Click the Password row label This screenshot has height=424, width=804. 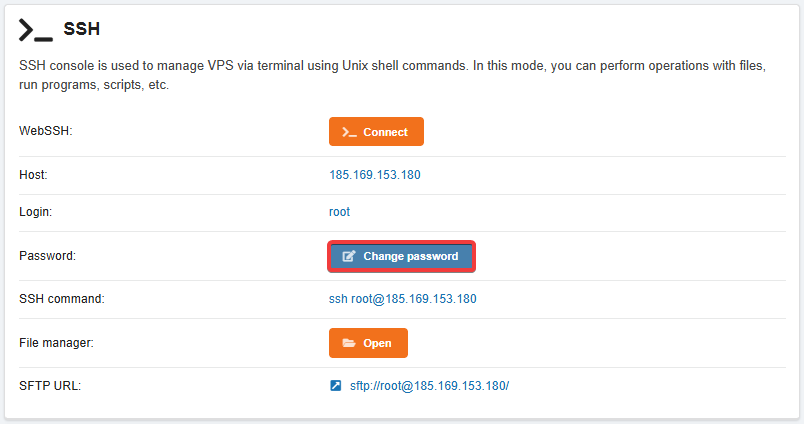tap(47, 256)
